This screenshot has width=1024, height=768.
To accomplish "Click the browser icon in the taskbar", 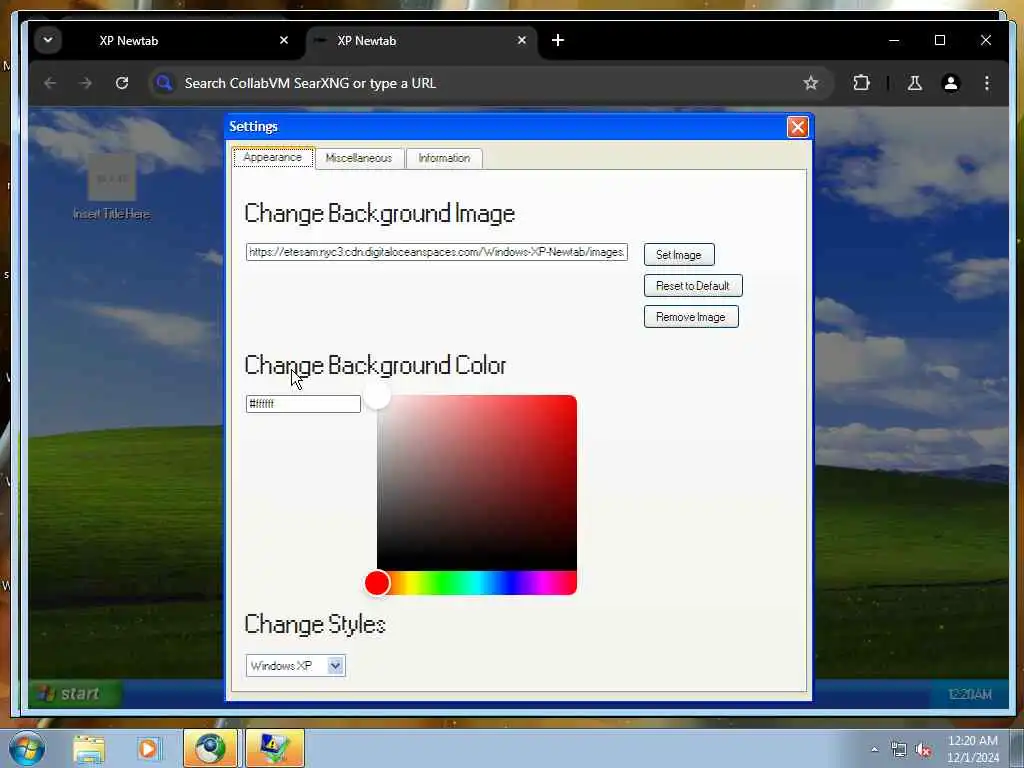I will (210, 748).
